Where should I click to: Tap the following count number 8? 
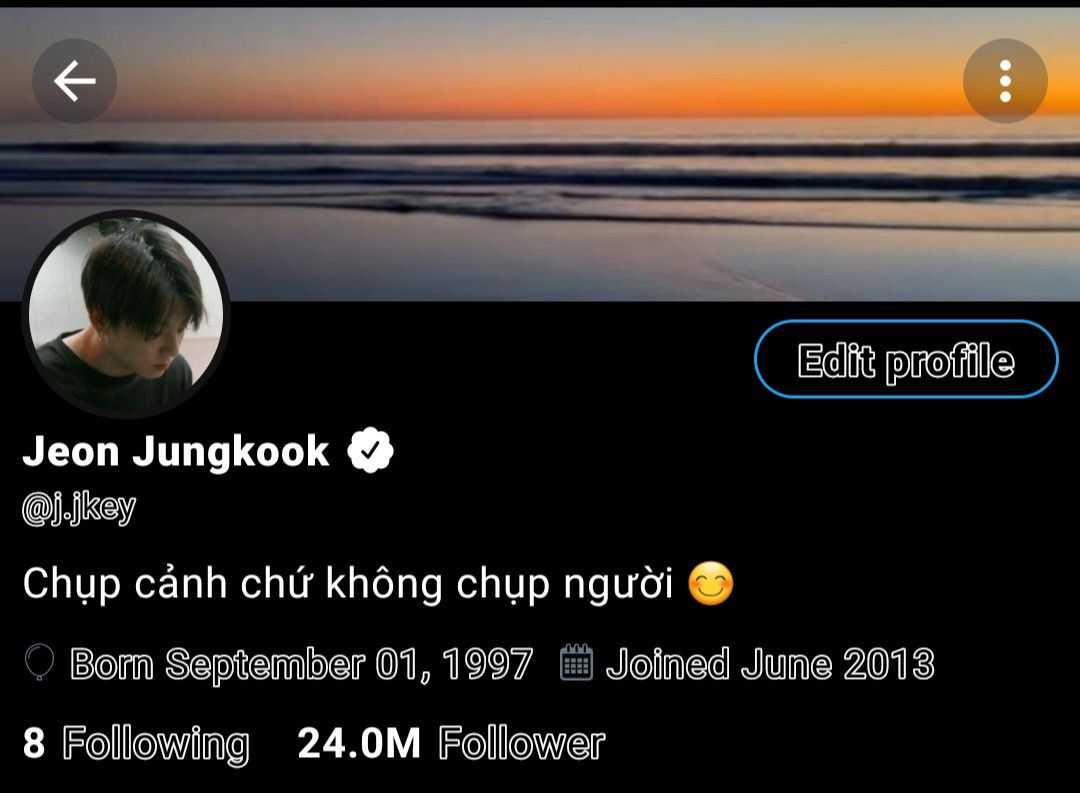pos(34,743)
